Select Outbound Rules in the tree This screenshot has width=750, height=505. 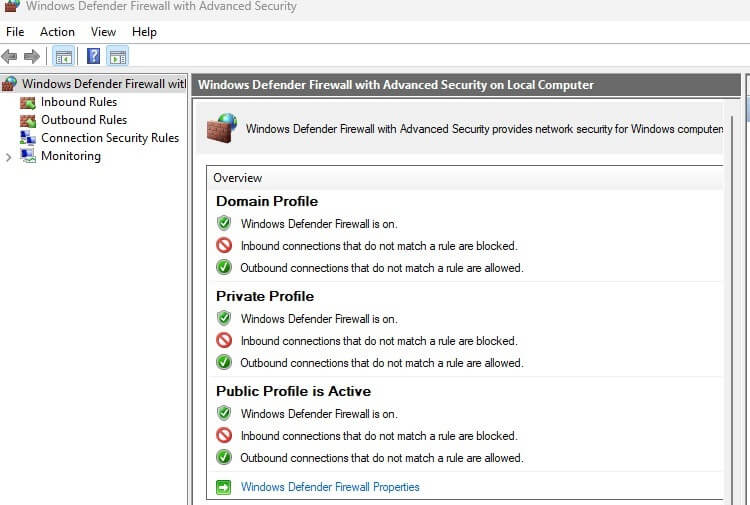click(x=84, y=120)
